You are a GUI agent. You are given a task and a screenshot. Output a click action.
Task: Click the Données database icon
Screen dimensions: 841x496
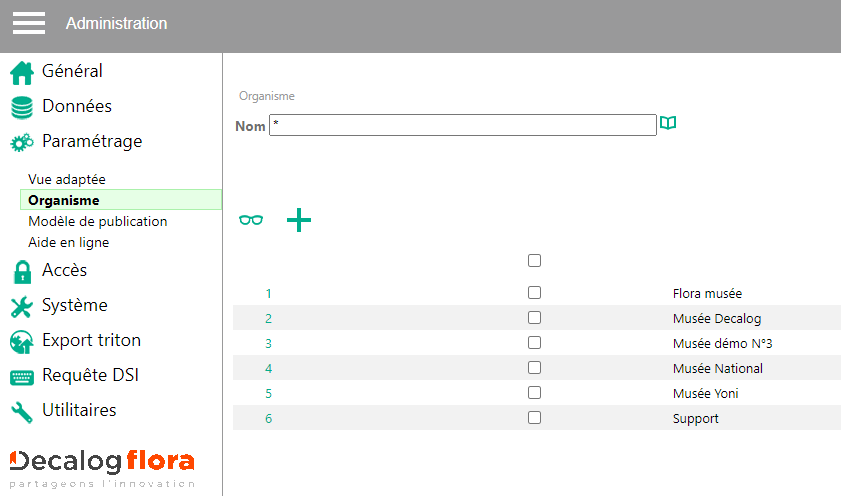point(22,108)
